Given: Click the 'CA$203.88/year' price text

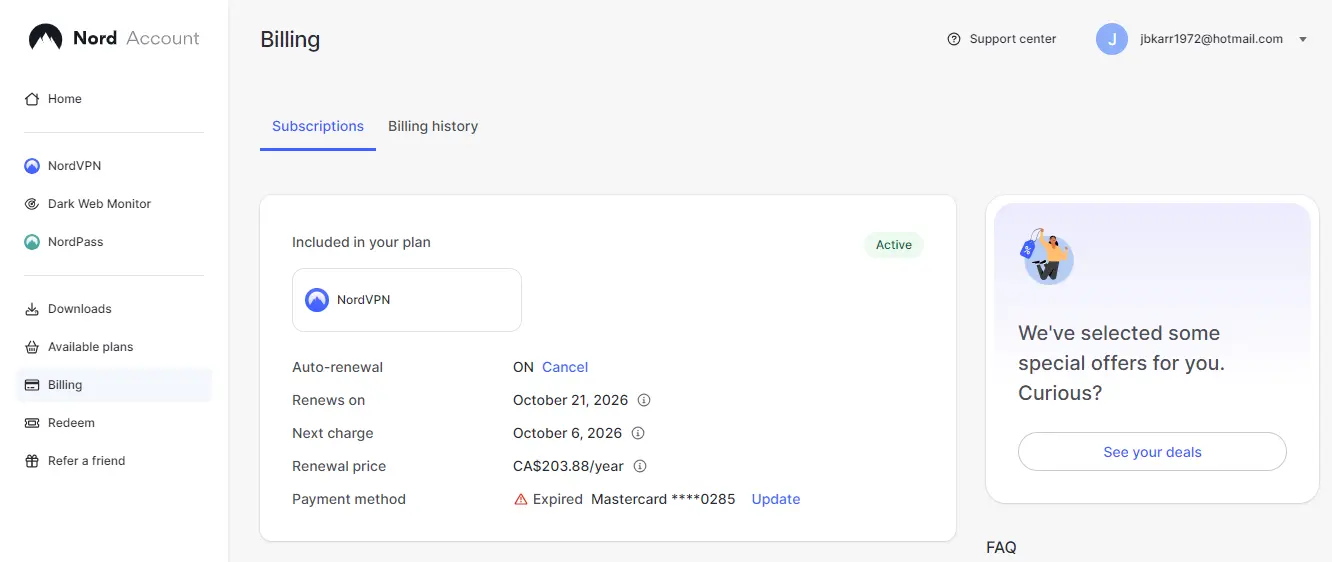Looking at the screenshot, I should click(568, 466).
